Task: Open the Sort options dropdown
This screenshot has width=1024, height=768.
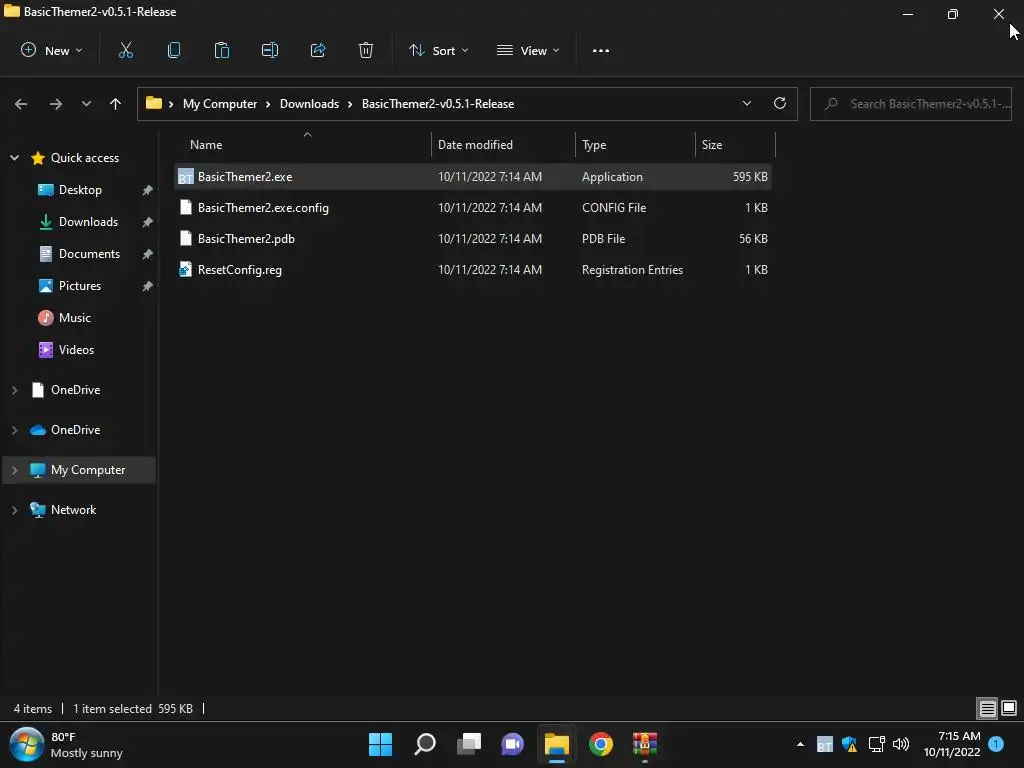Action: tap(439, 50)
